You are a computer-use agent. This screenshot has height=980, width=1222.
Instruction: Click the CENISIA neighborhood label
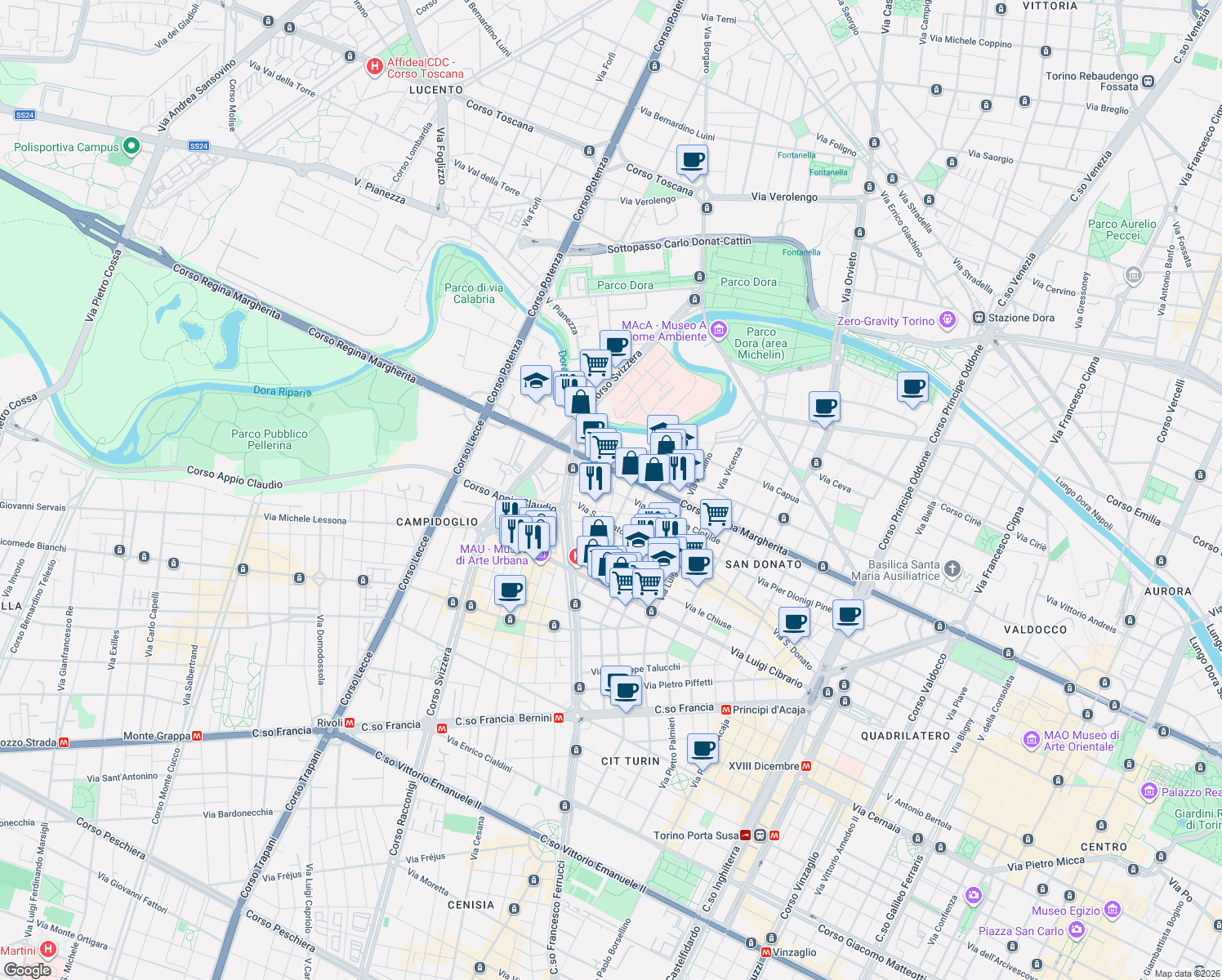[x=471, y=905]
